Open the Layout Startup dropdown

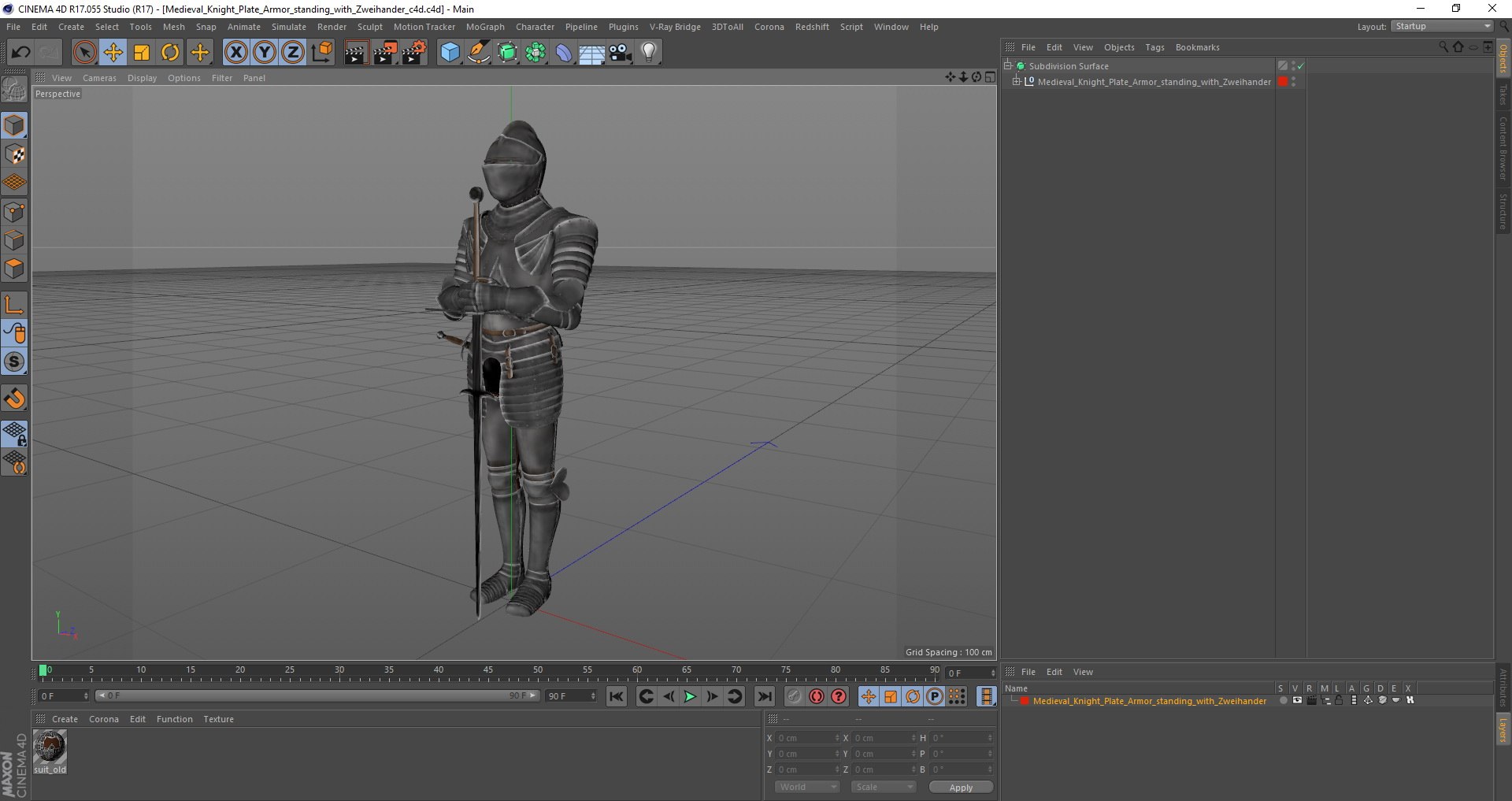(1443, 27)
